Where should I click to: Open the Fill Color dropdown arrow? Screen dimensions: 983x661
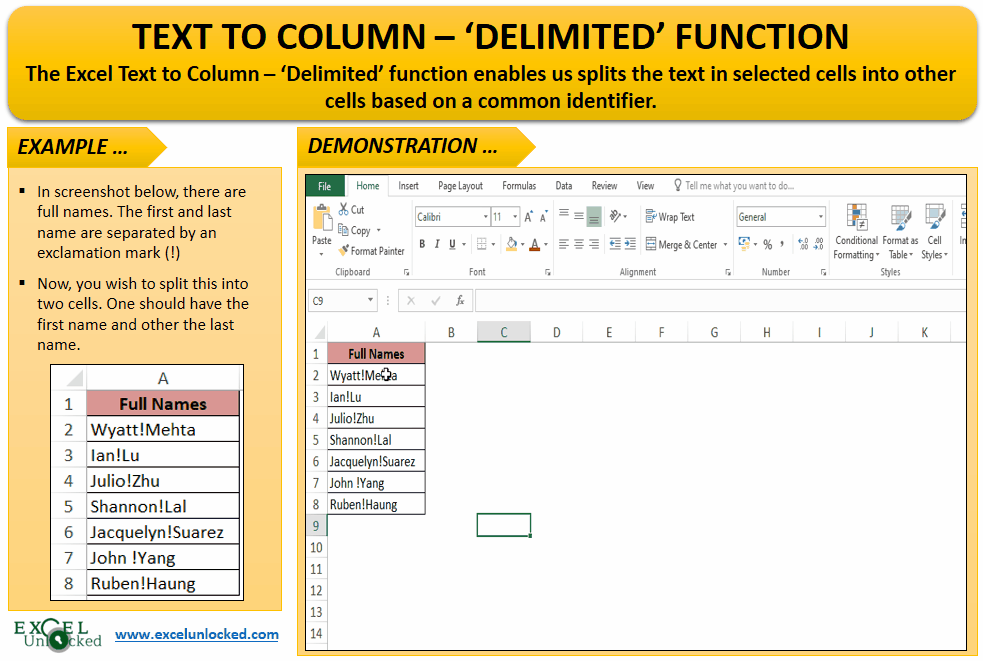pos(523,244)
